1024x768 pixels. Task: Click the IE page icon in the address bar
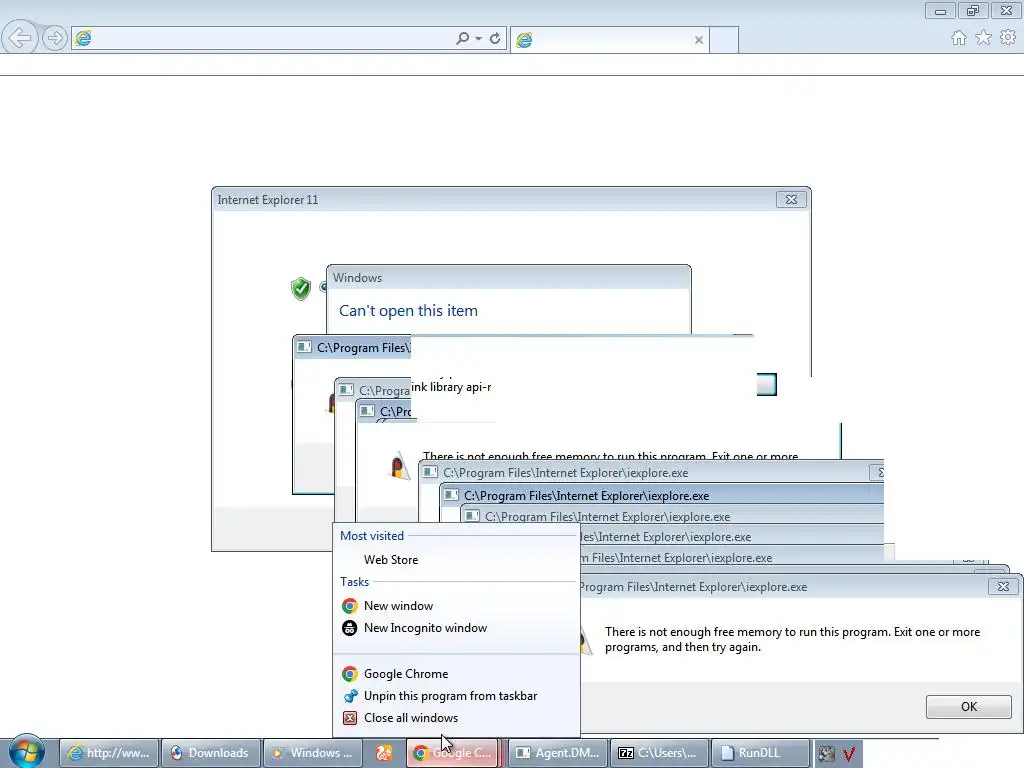tap(84, 39)
